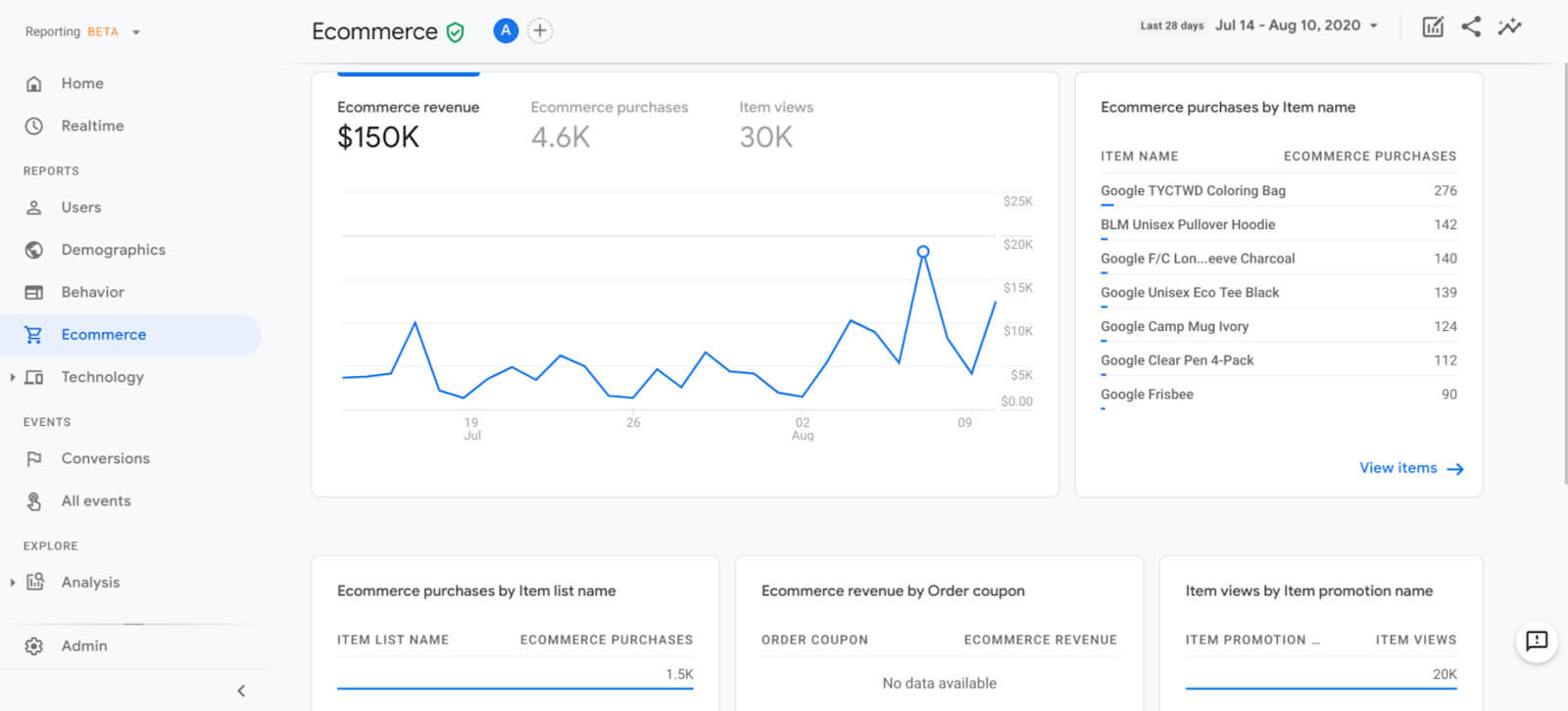The height and width of the screenshot is (711, 1568).
Task: Open the date range dropdown arrow
Action: [x=1374, y=25]
